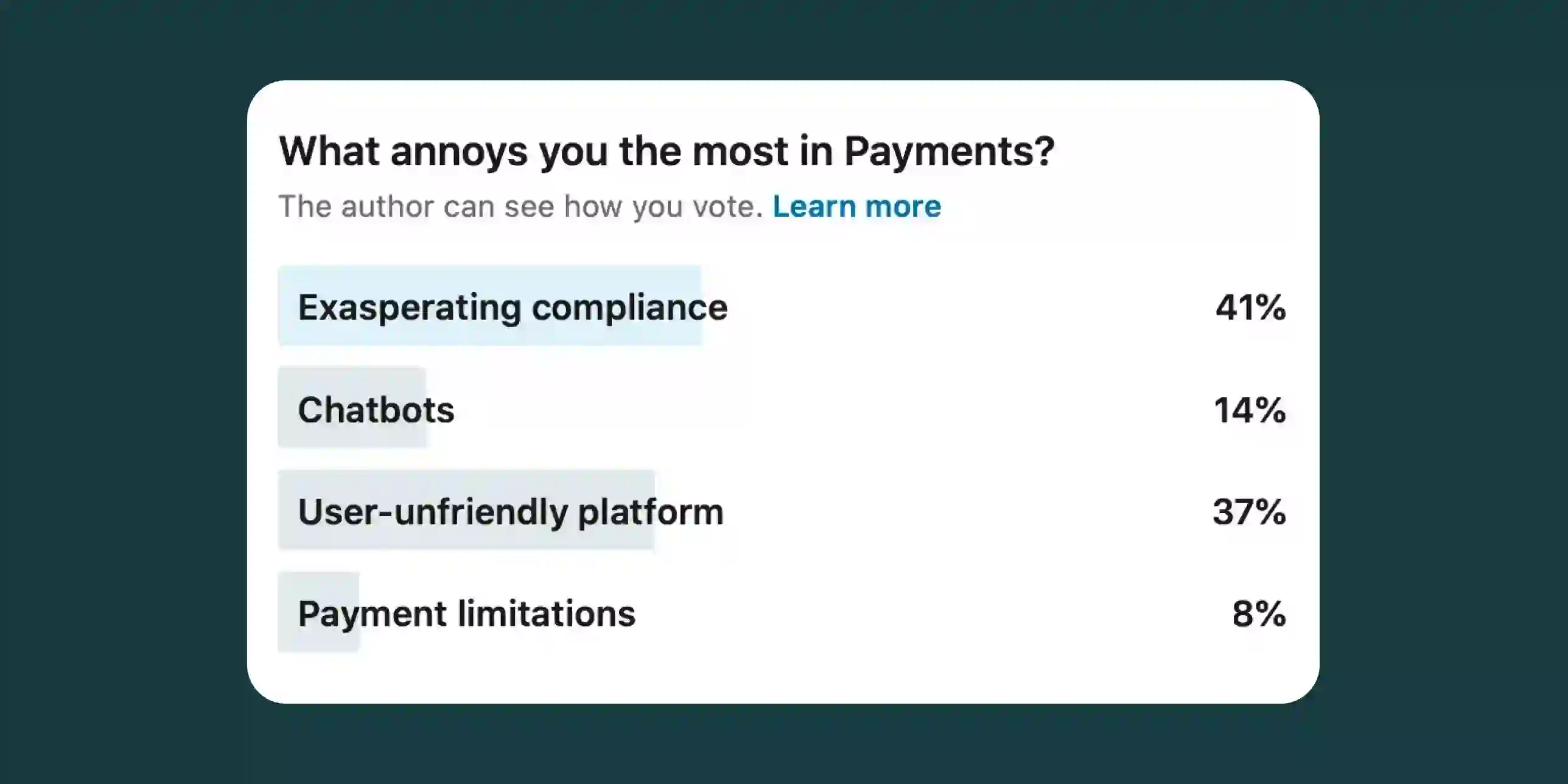Click the 37% result value
Image resolution: width=1568 pixels, height=784 pixels.
click(1249, 511)
